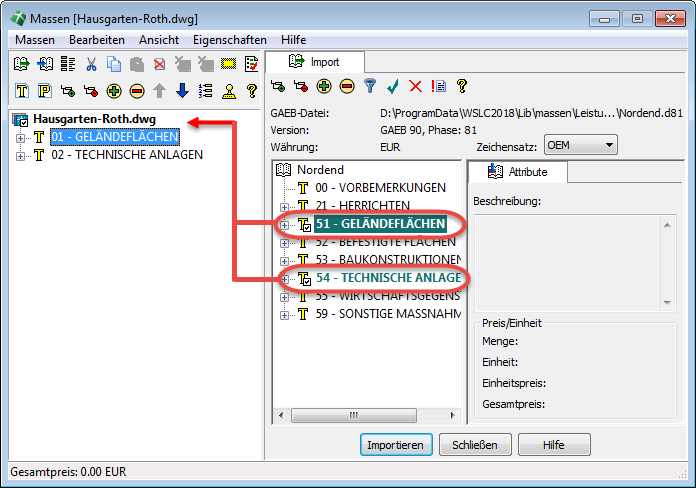Toggle the Hausgarten-Roth.dwg root checkbox icon
Screen dimensions: 696x488
[x=20, y=120]
